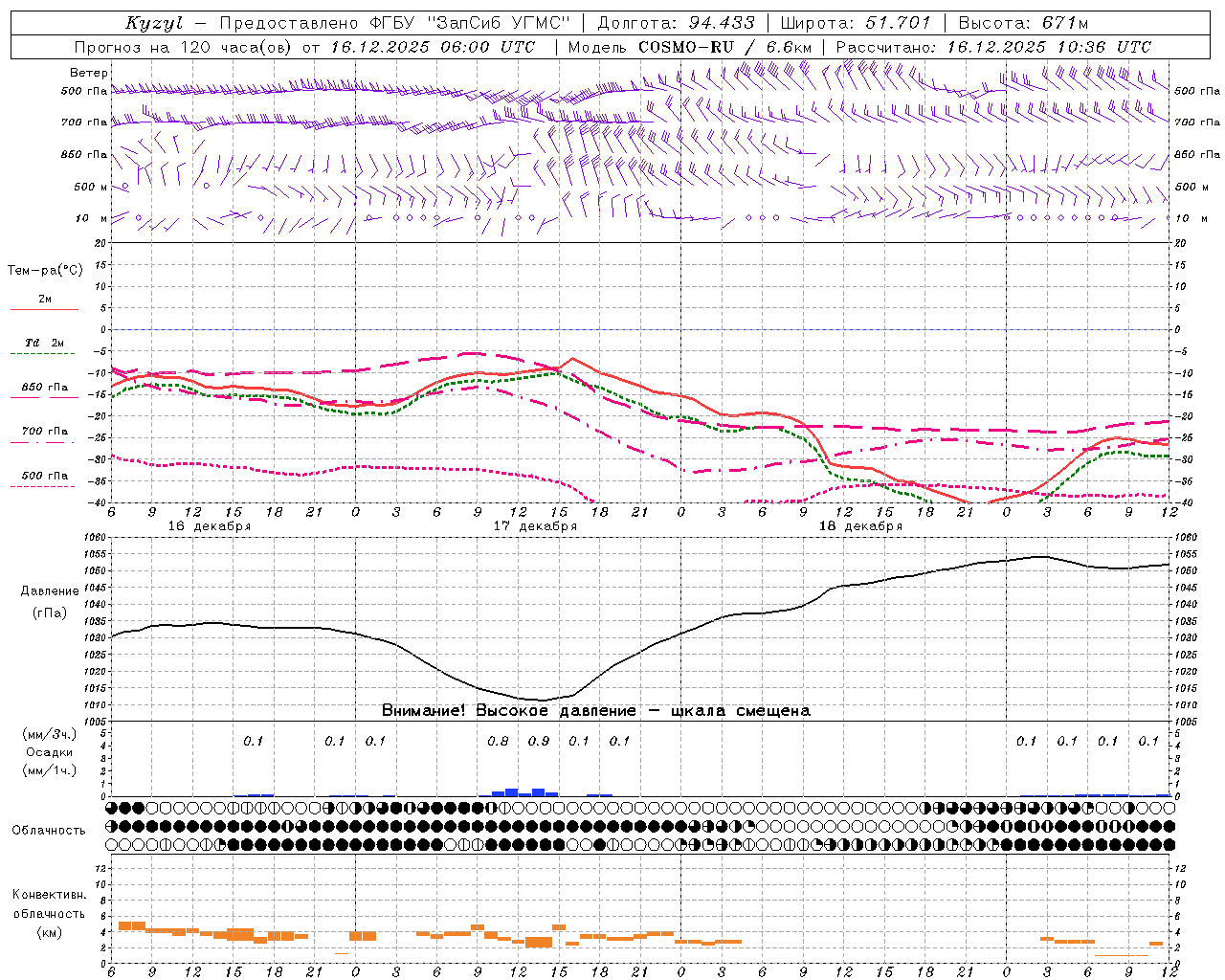Viewport: 1225px width, 980px height.
Task: Click the "(мм/3ч.)" precipitation unit label
Action: (x=50, y=734)
